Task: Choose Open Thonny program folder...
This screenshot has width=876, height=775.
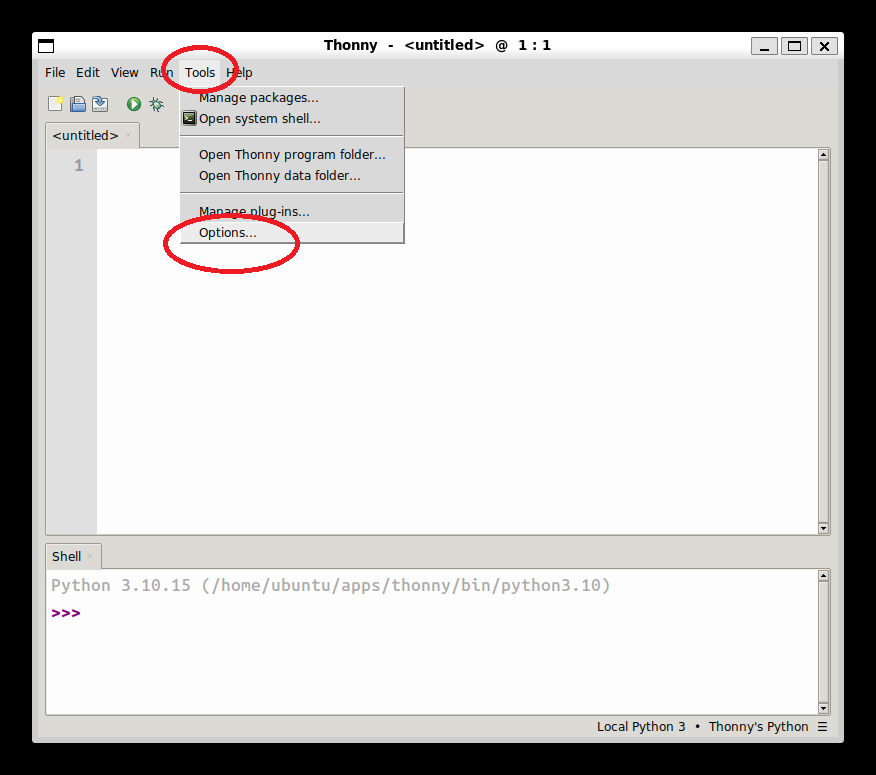Action: tap(292, 154)
